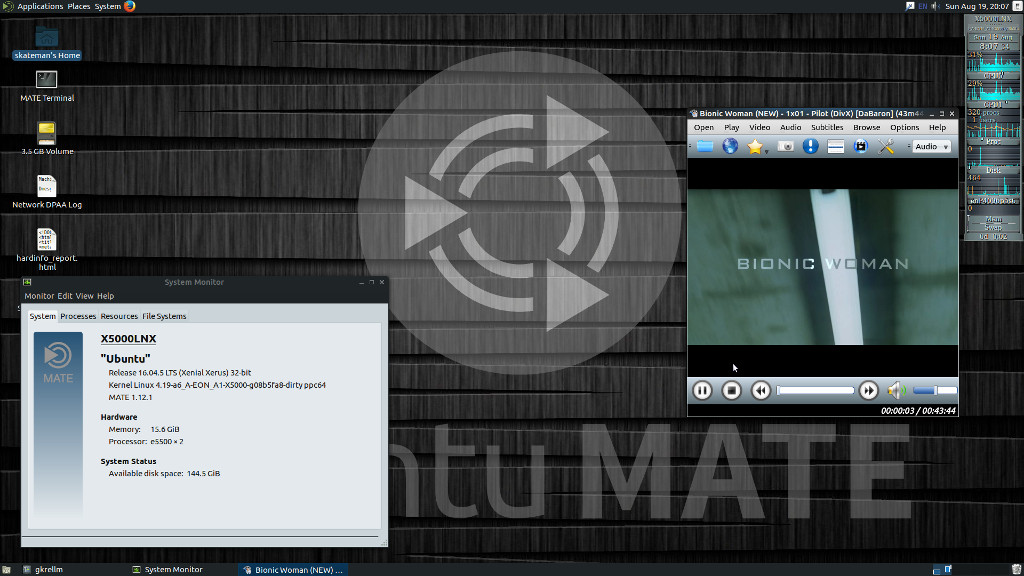
Task: Click the Kernel Linux 4.19 version line
Action: pos(217,385)
